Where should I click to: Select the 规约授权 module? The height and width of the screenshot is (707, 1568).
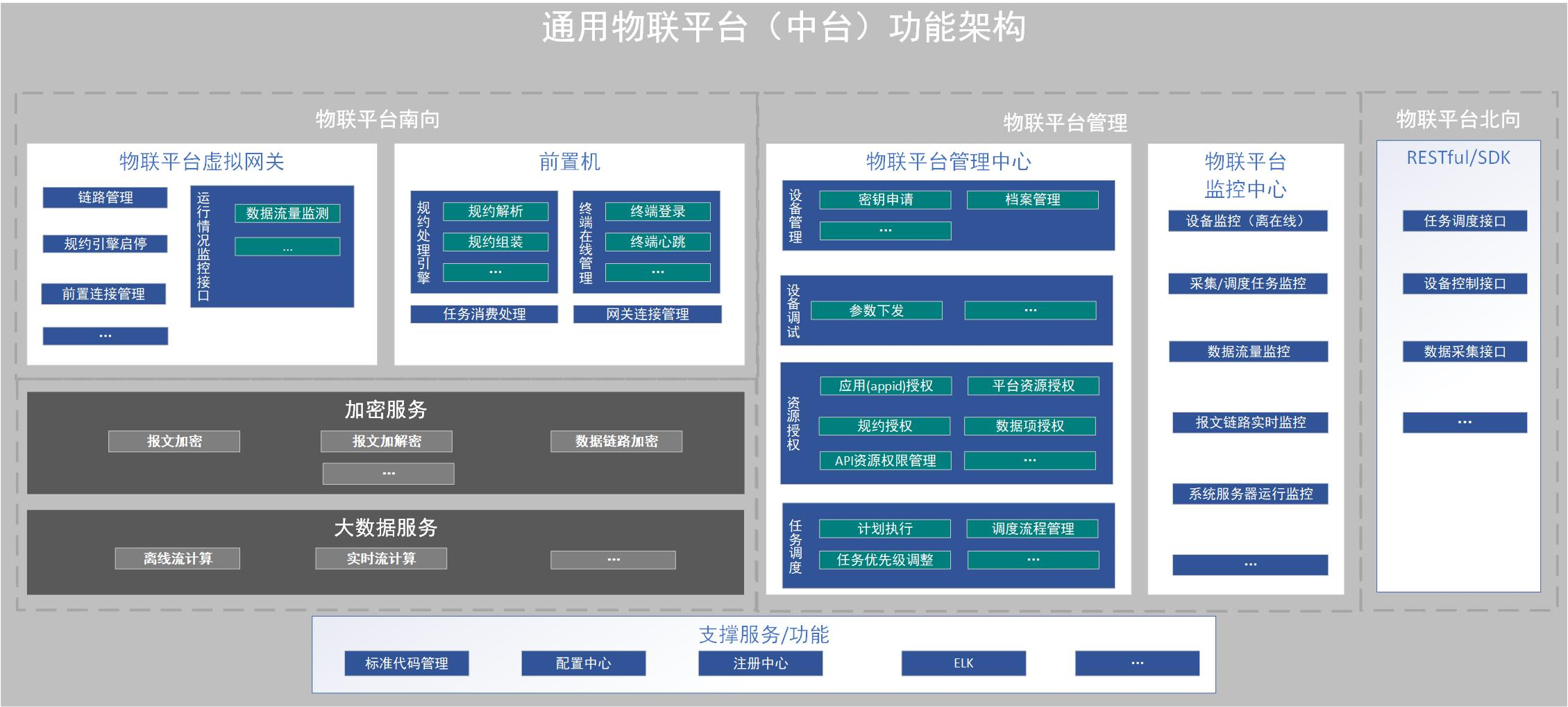[x=885, y=426]
